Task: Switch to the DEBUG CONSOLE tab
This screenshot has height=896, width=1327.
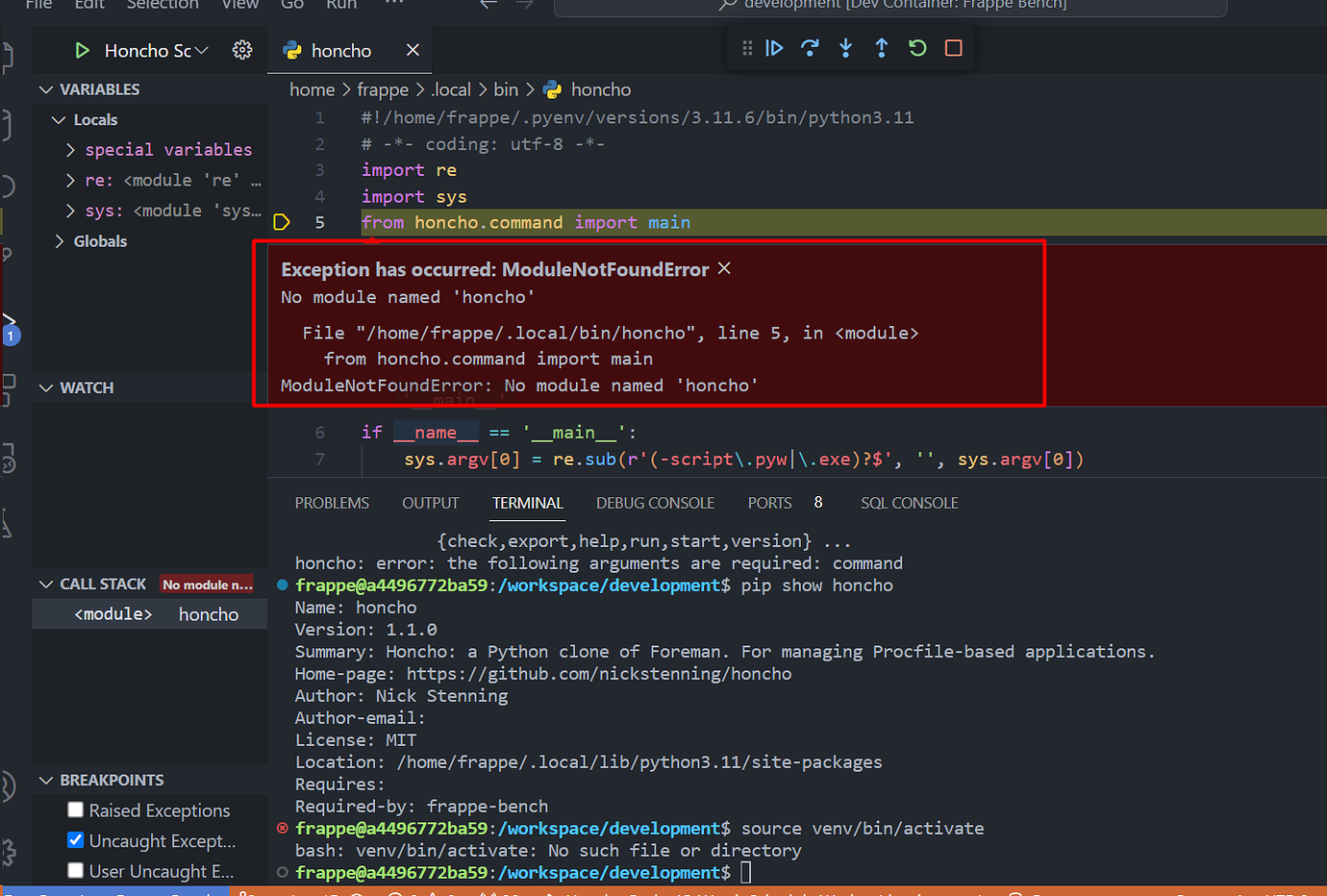Action: pyautogui.click(x=655, y=502)
